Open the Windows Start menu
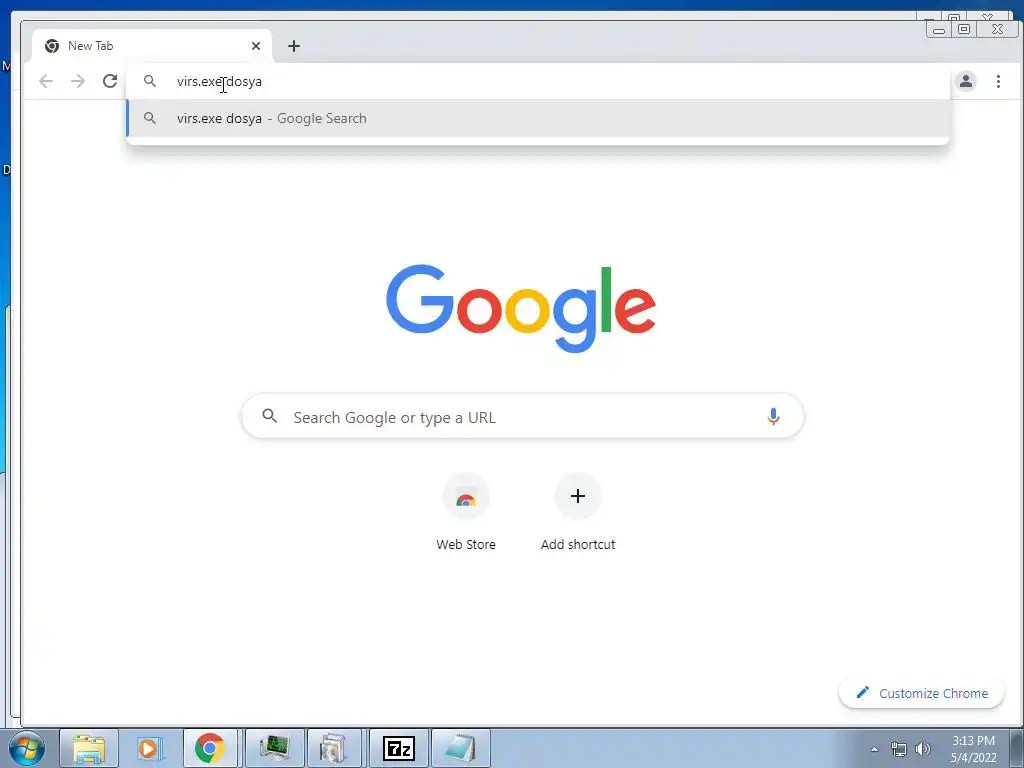Image resolution: width=1024 pixels, height=768 pixels. (26, 748)
